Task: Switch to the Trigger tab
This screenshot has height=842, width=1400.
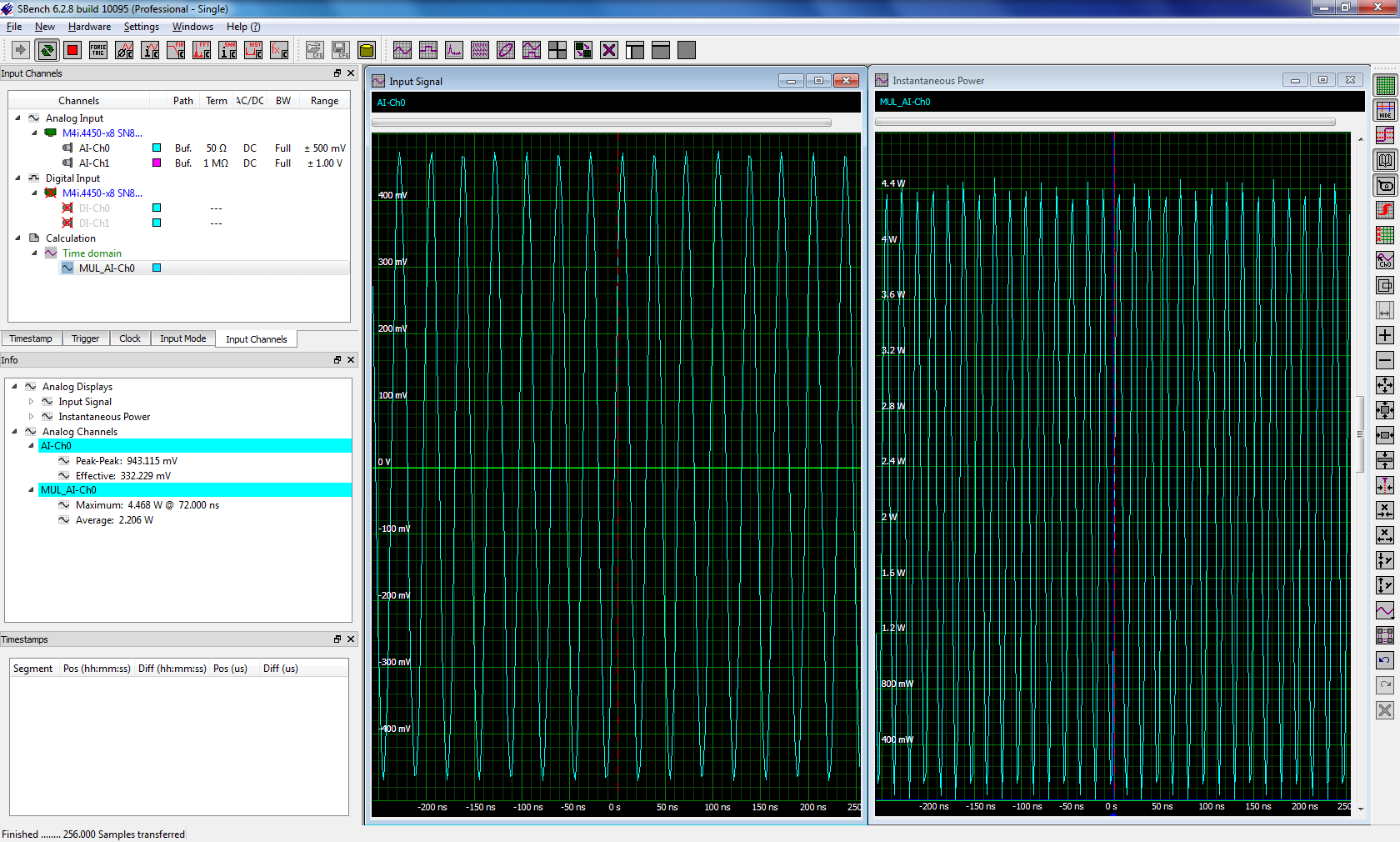Action: coord(85,338)
